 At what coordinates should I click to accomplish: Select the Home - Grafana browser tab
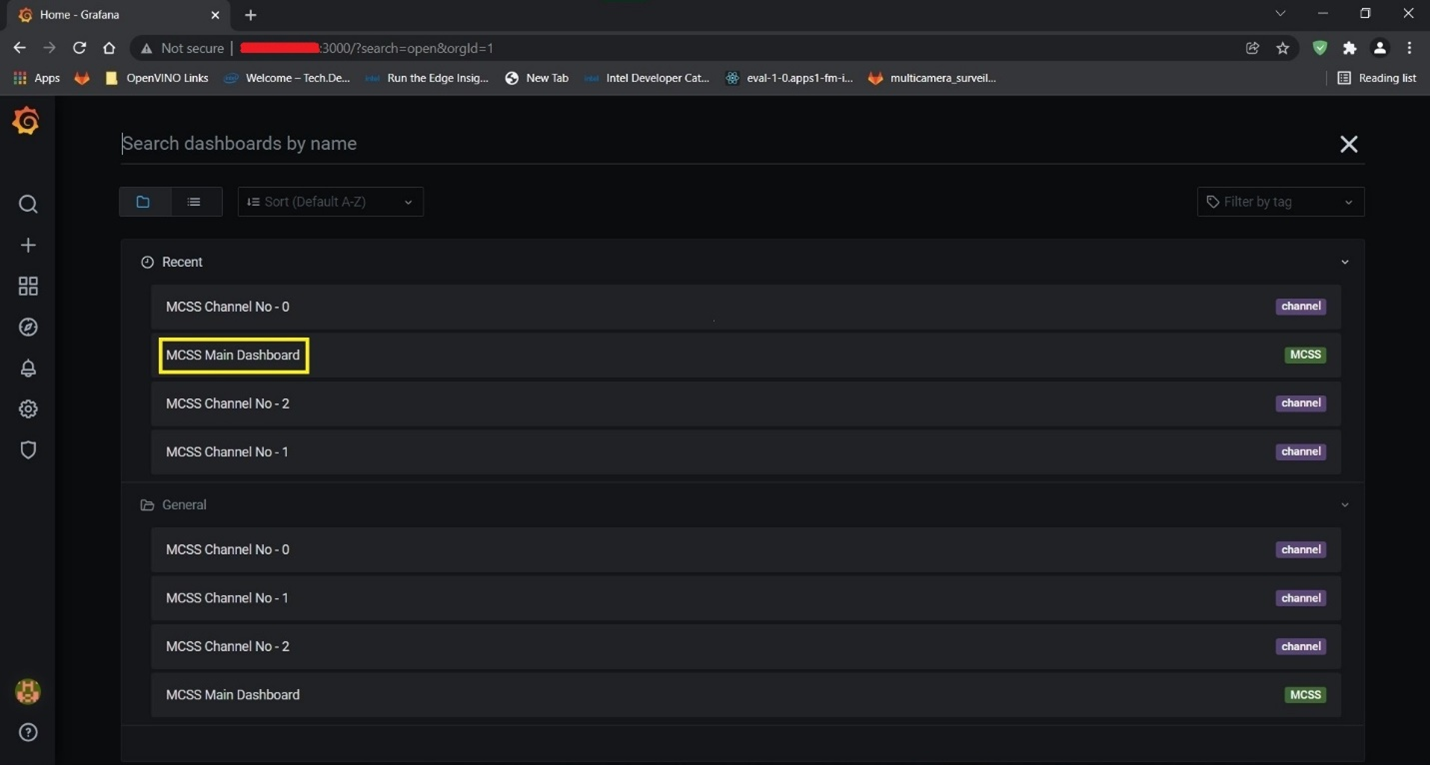[x=110, y=15]
